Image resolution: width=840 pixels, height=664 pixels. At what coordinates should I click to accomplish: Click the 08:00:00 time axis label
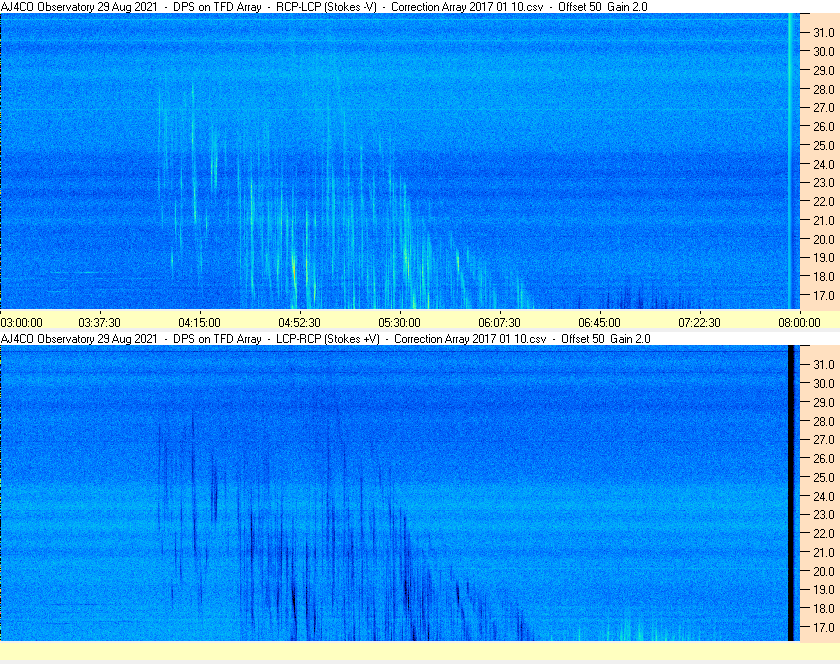tap(799, 323)
